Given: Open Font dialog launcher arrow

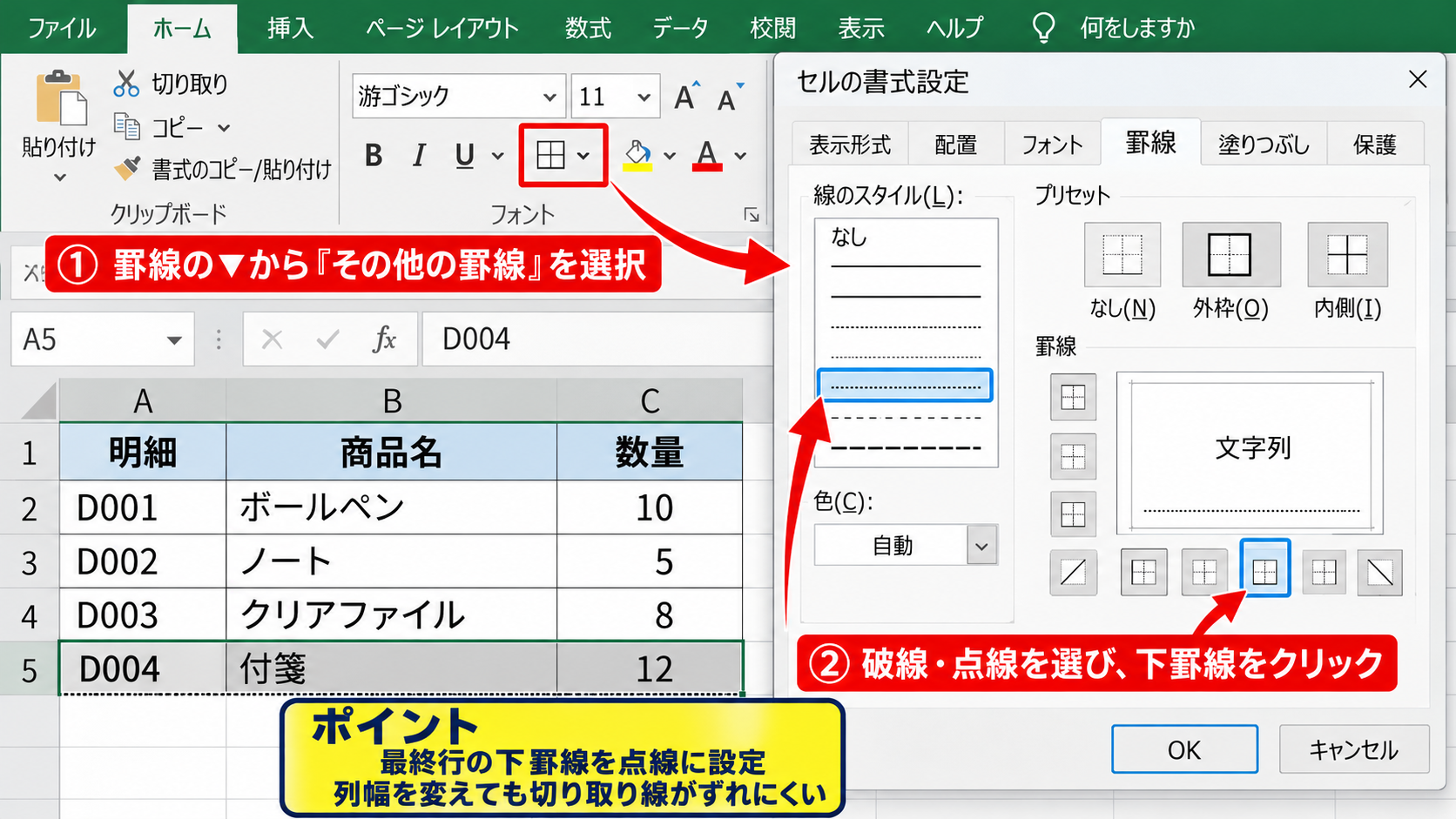Looking at the screenshot, I should tap(752, 215).
